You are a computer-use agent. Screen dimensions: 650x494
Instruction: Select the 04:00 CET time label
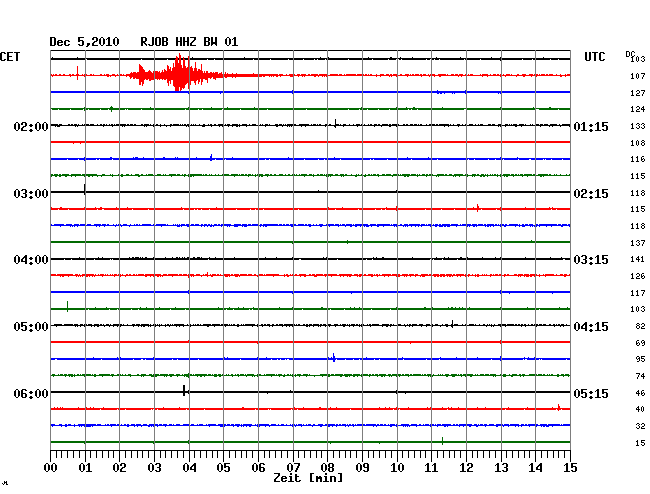click(x=31, y=260)
